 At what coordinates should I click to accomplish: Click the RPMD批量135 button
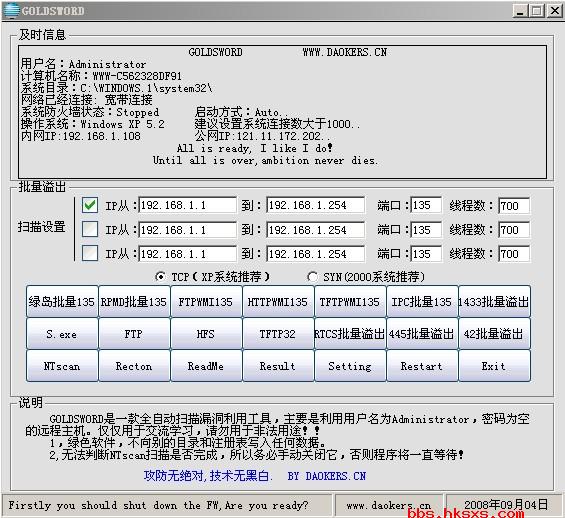134,302
